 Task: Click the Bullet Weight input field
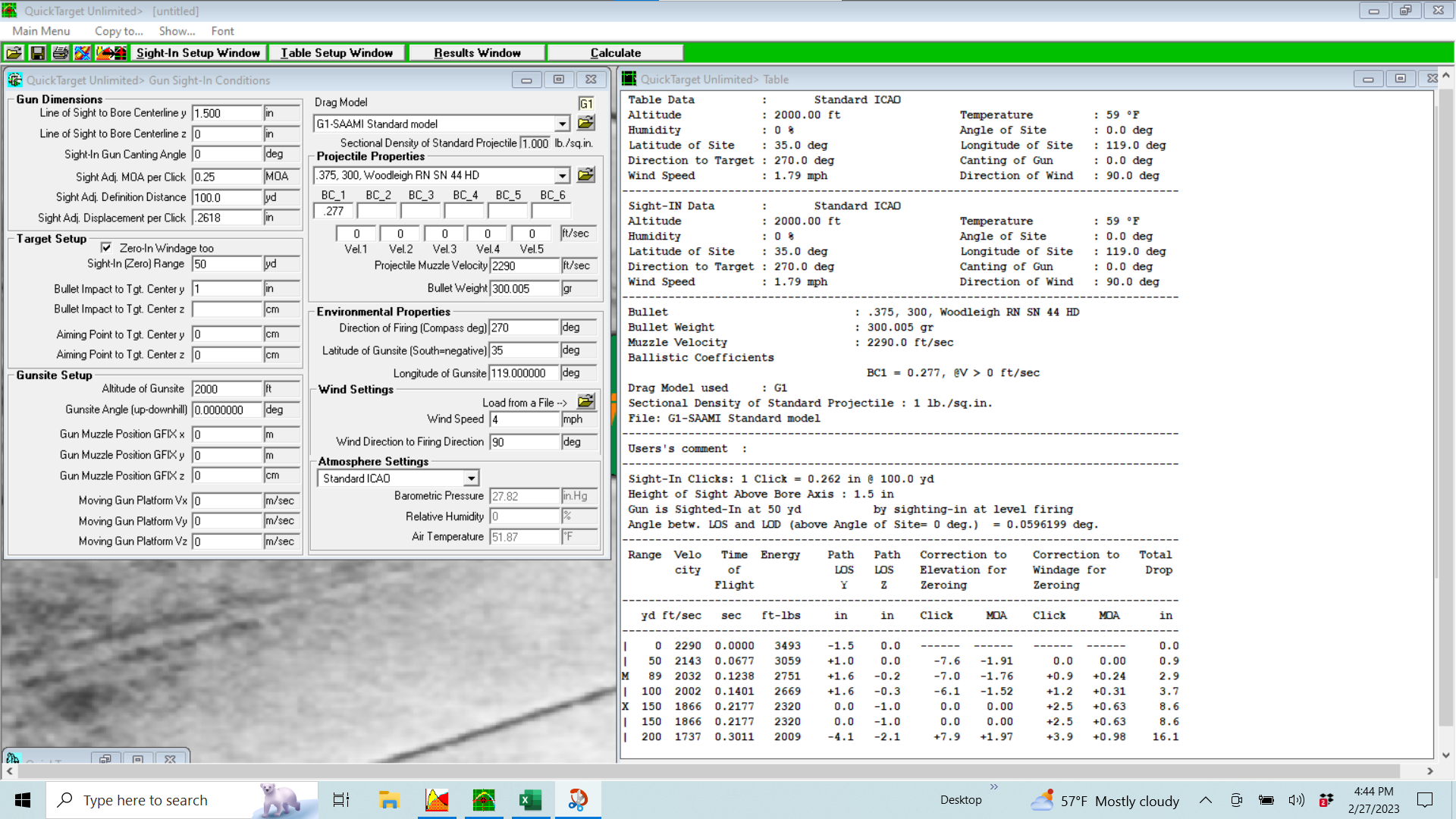coord(525,289)
